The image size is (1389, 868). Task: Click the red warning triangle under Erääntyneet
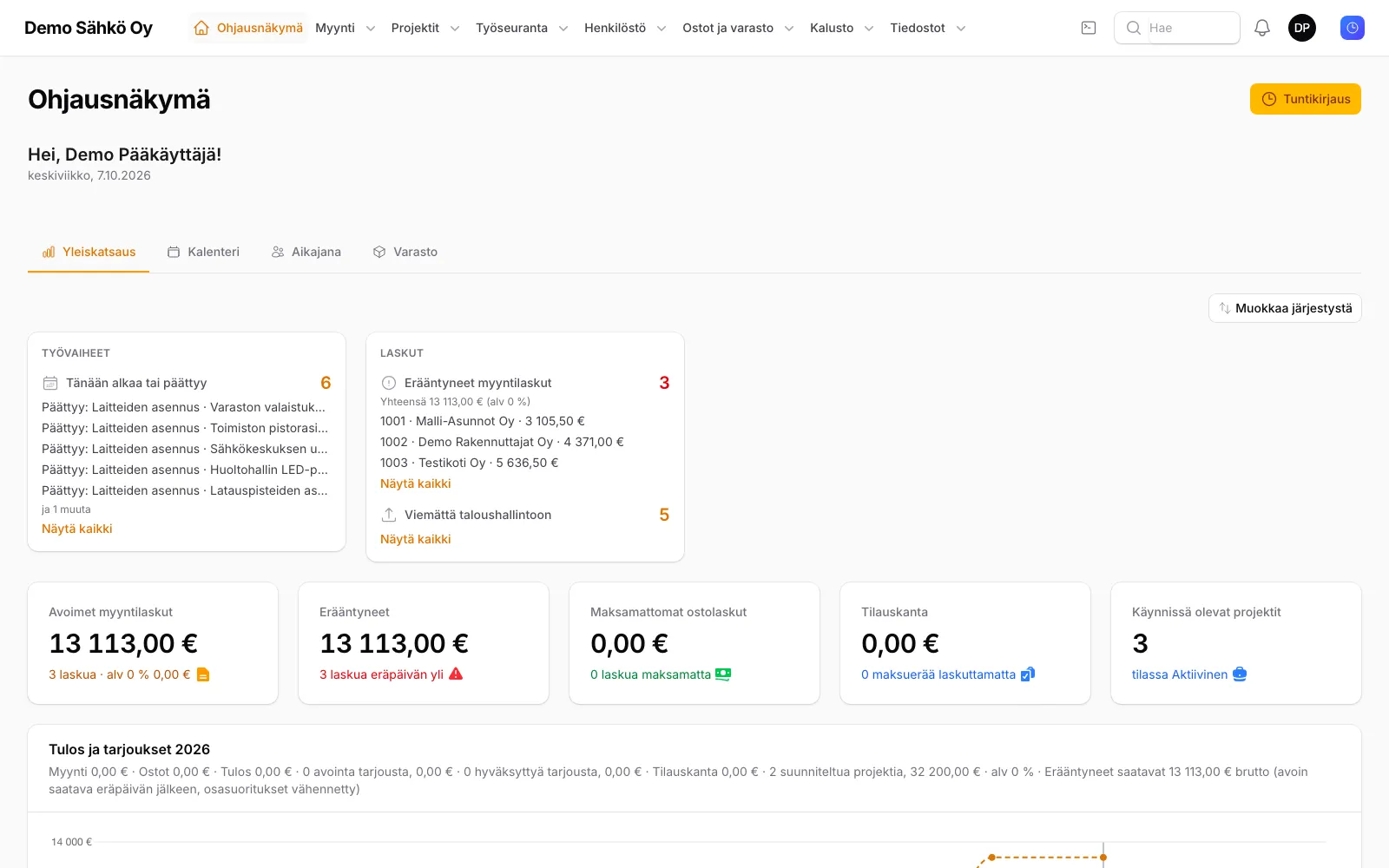click(x=456, y=674)
